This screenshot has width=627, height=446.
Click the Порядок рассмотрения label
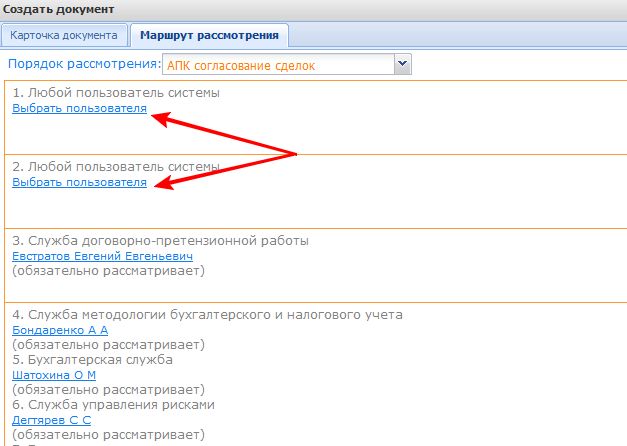(x=83, y=64)
